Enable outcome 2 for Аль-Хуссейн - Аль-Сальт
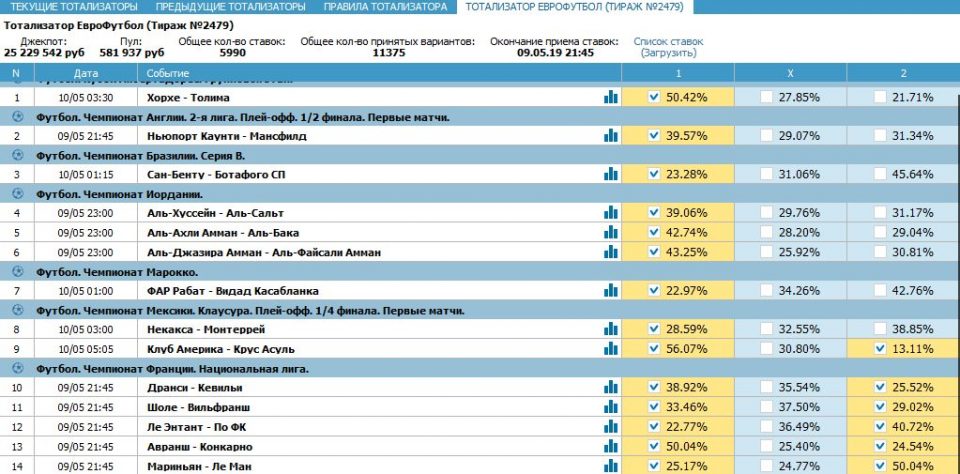 879,212
